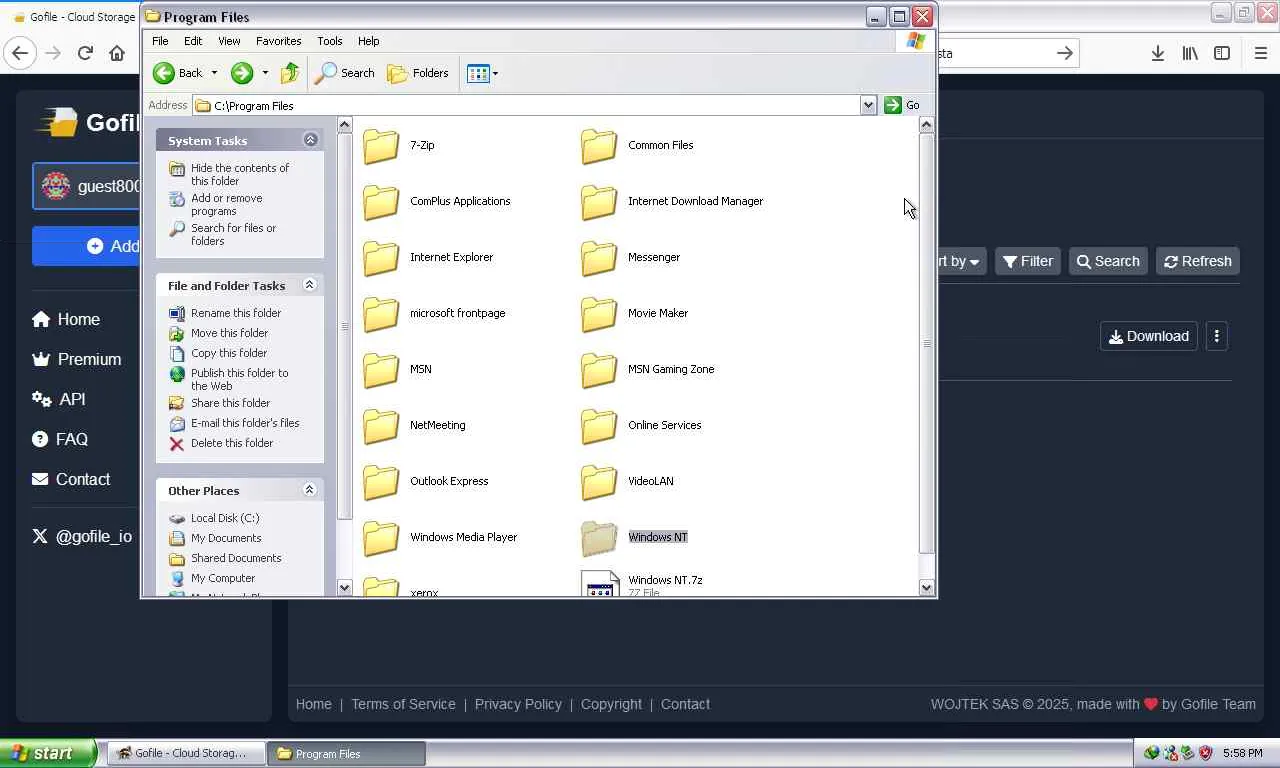Select the microsoft frontpage folder icon
The image size is (1280, 768).
(x=381, y=314)
